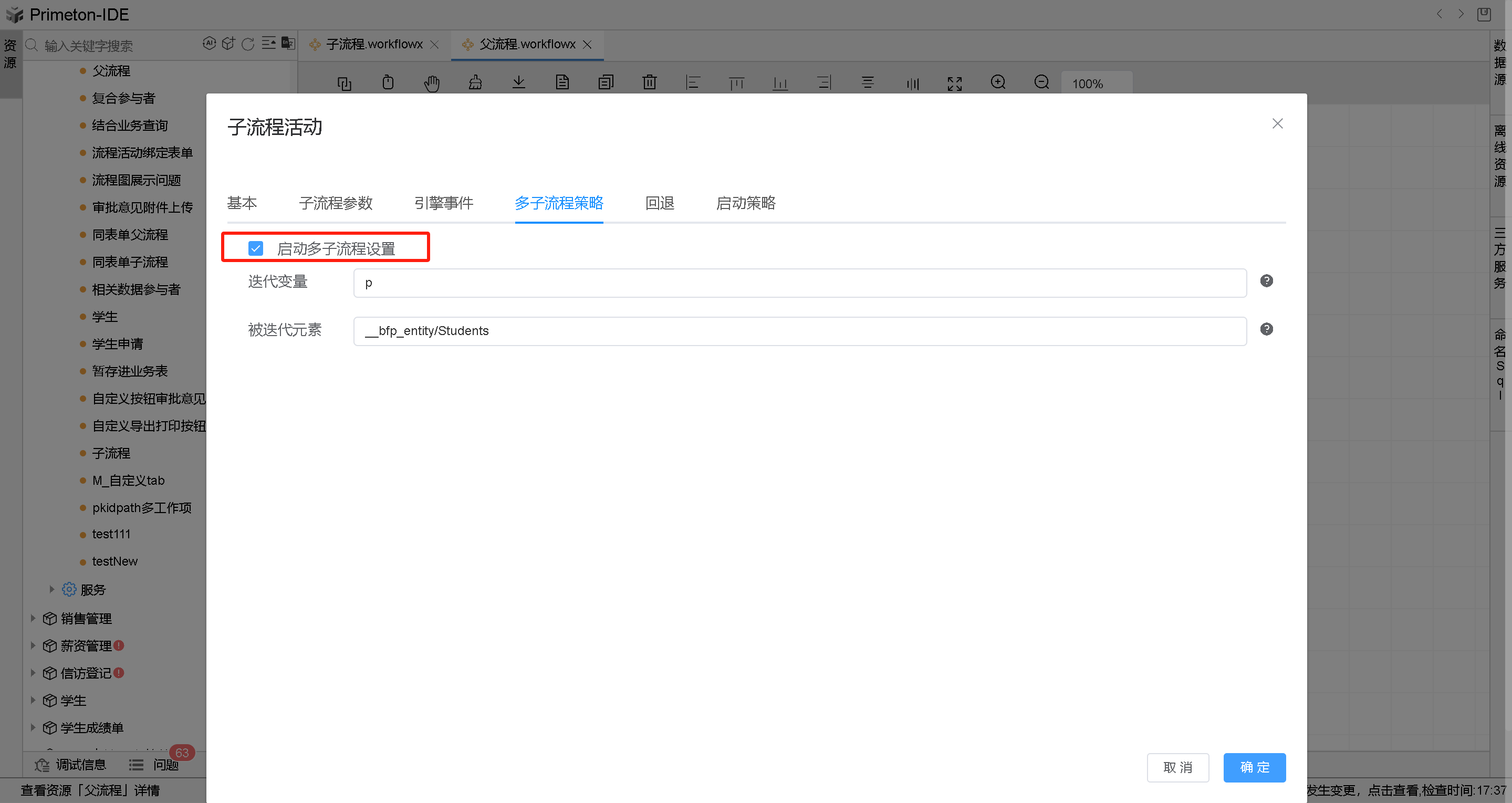The width and height of the screenshot is (1512, 803).
Task: Close the 子流程活动 dialog with X
Action: point(1277,124)
